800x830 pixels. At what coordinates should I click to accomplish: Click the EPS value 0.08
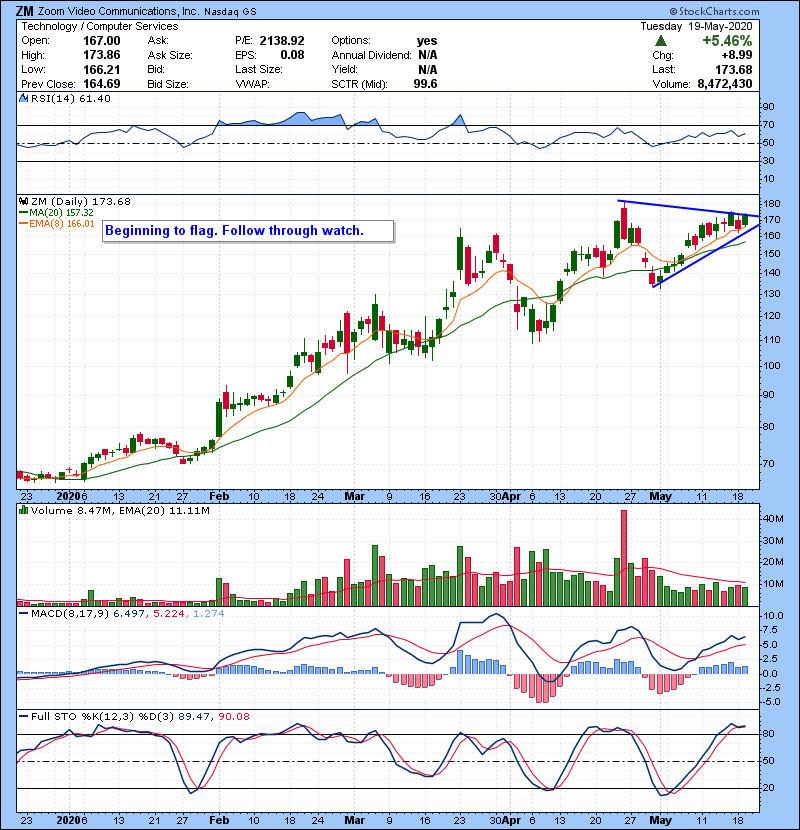(x=292, y=55)
